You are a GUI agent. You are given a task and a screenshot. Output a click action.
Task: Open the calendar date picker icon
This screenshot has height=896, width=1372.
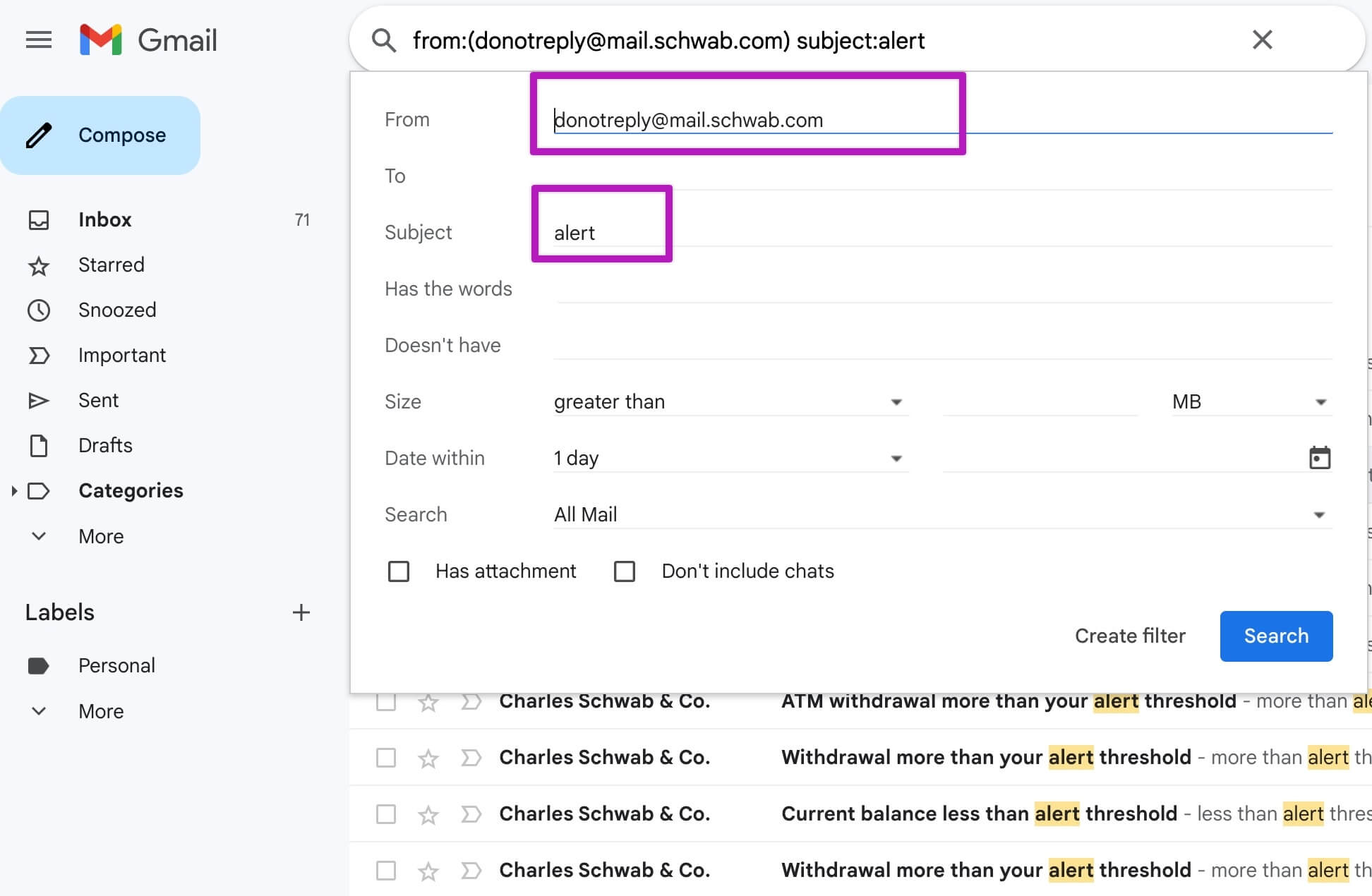coord(1320,458)
